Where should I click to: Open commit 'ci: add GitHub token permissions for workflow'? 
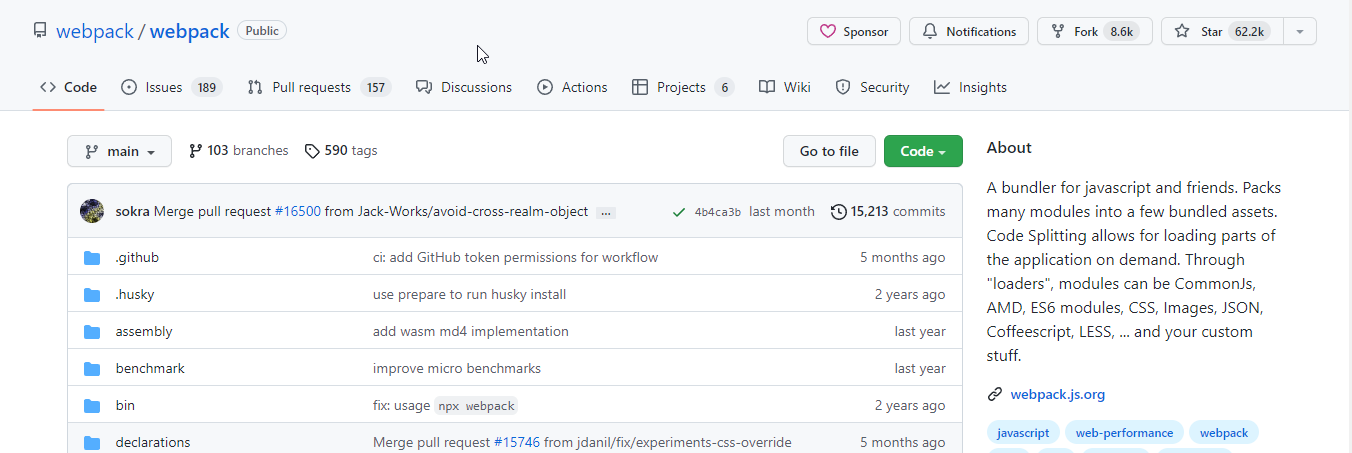click(x=516, y=257)
